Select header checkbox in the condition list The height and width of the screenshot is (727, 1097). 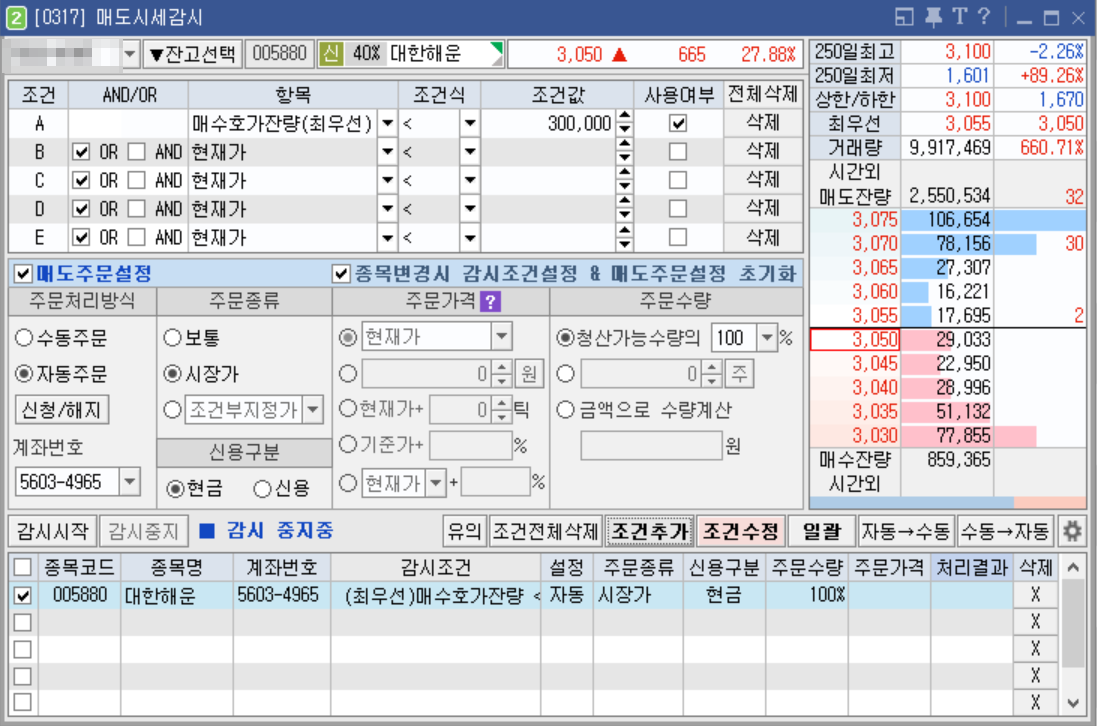click(23, 567)
